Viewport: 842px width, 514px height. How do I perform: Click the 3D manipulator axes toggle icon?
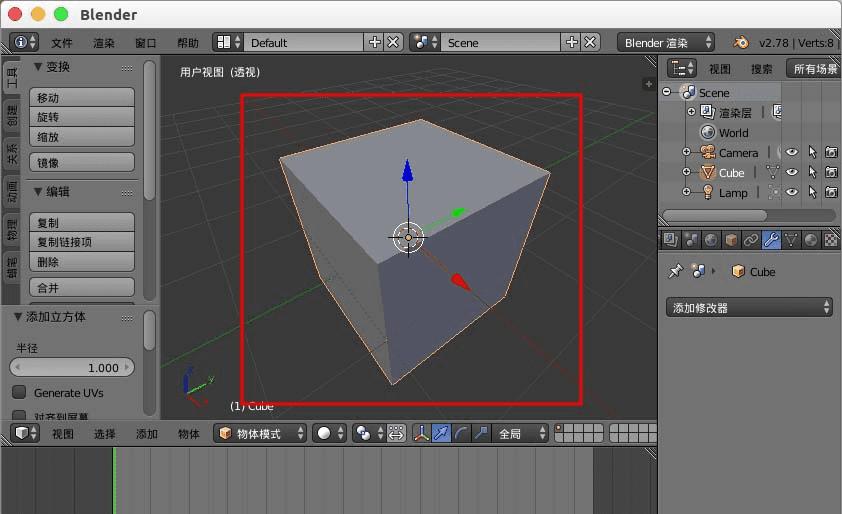coord(421,433)
